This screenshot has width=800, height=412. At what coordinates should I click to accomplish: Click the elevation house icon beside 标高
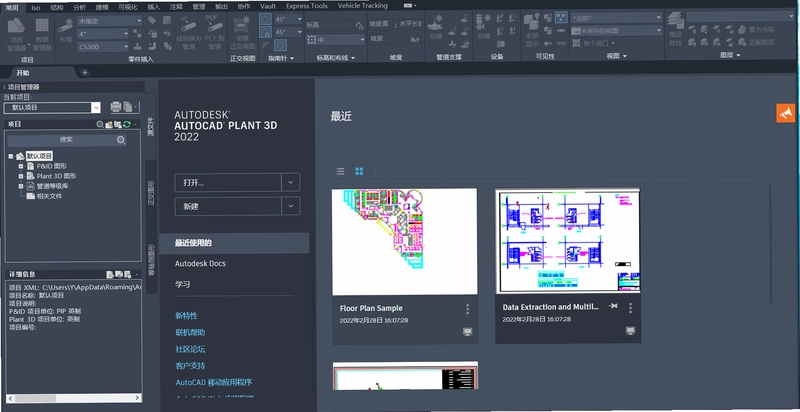click(359, 24)
